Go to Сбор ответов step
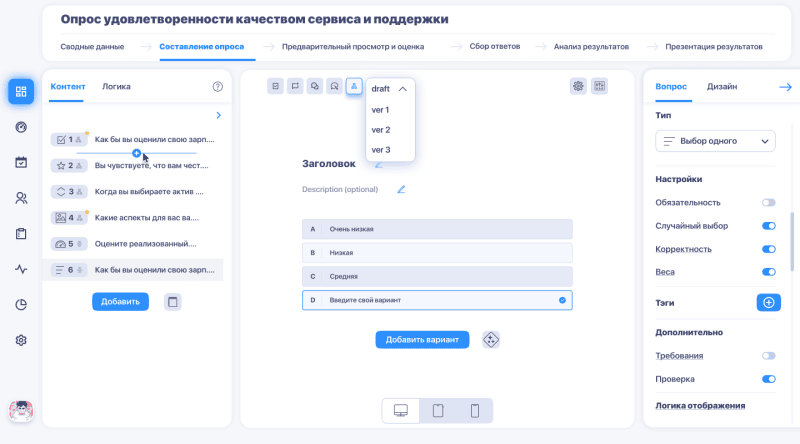 (495, 46)
